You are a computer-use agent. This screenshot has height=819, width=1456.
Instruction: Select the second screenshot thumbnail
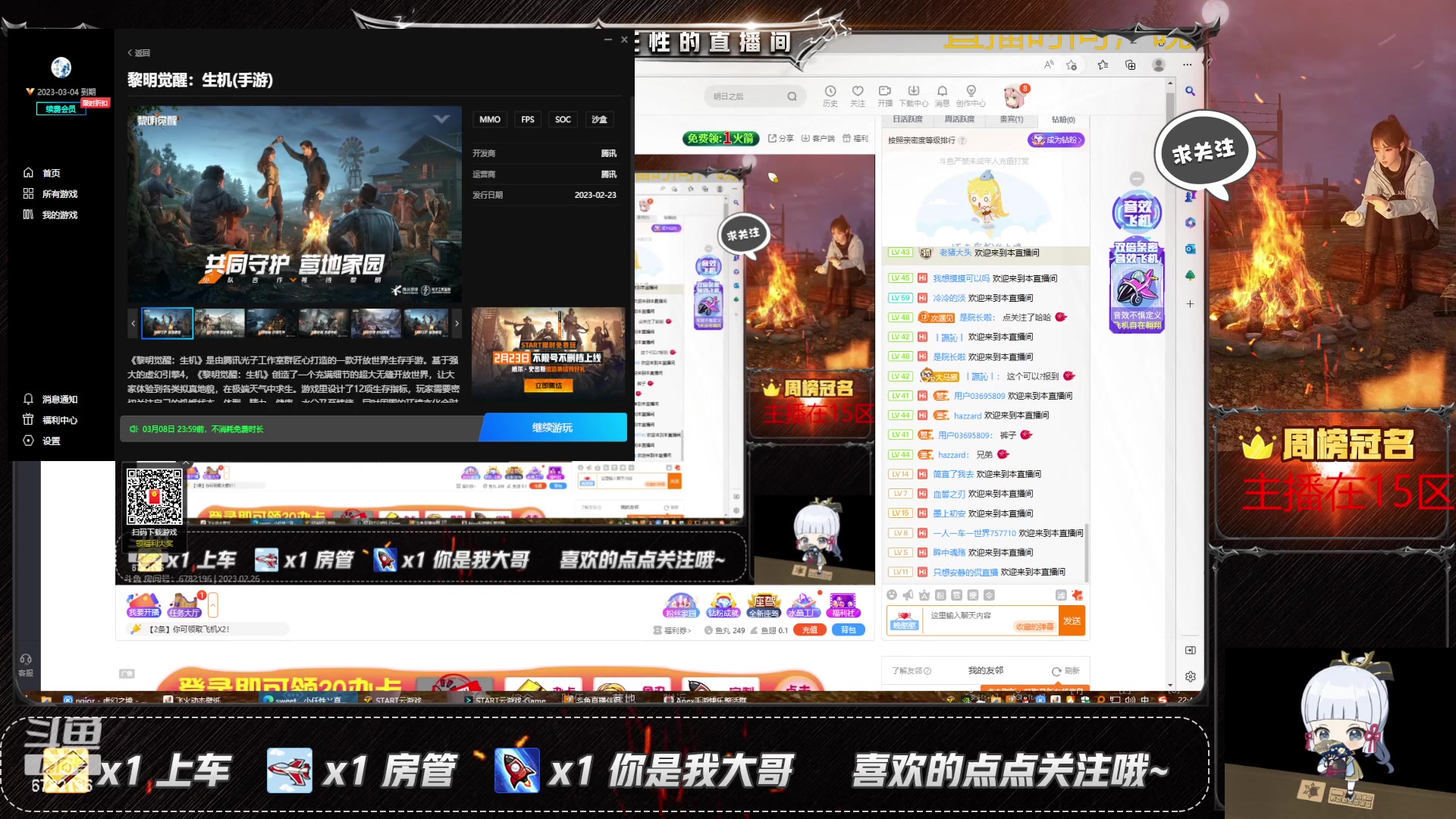pyautogui.click(x=220, y=323)
